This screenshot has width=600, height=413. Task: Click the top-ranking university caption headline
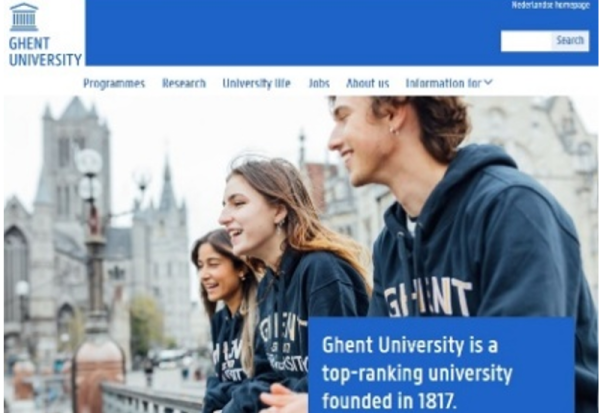(x=417, y=373)
